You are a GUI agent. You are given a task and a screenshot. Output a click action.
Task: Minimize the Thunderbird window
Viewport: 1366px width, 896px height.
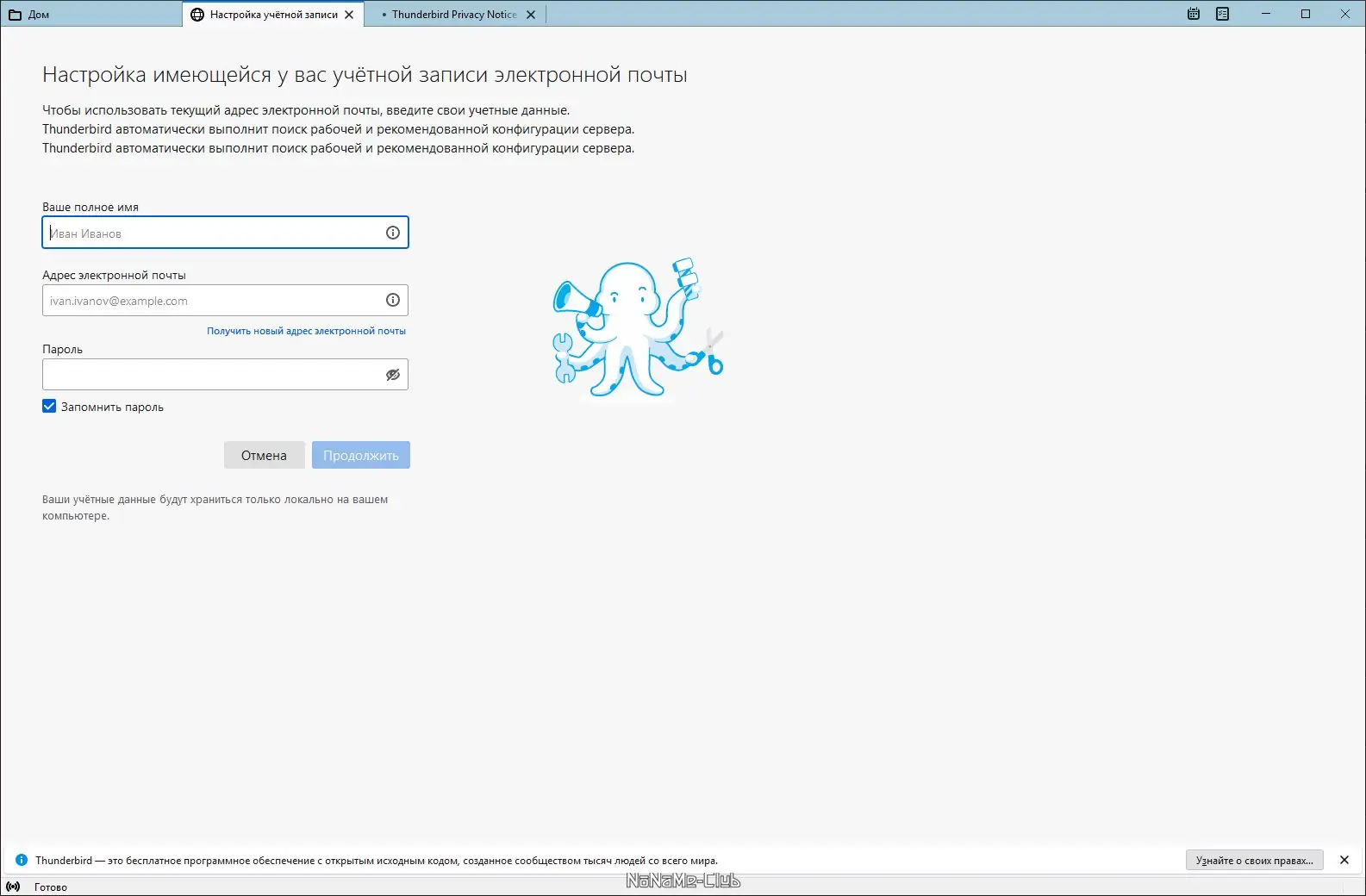(1266, 14)
